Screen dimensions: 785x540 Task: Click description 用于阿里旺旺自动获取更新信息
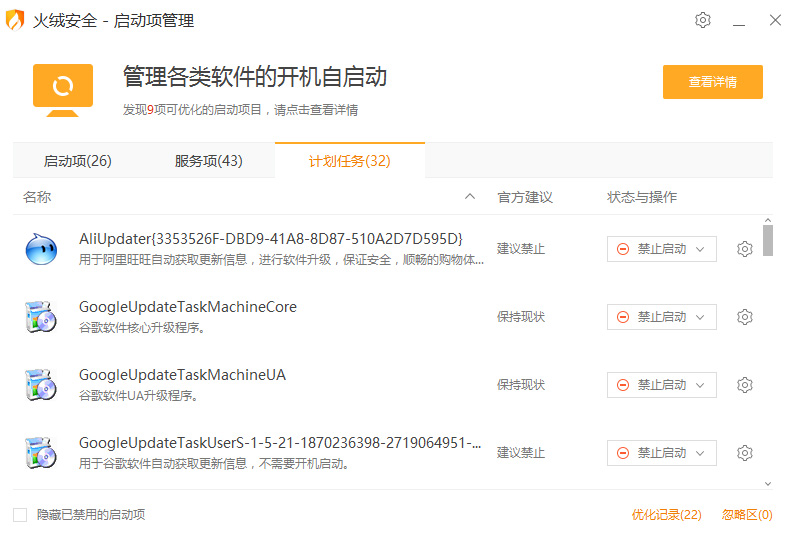click(x=281, y=260)
